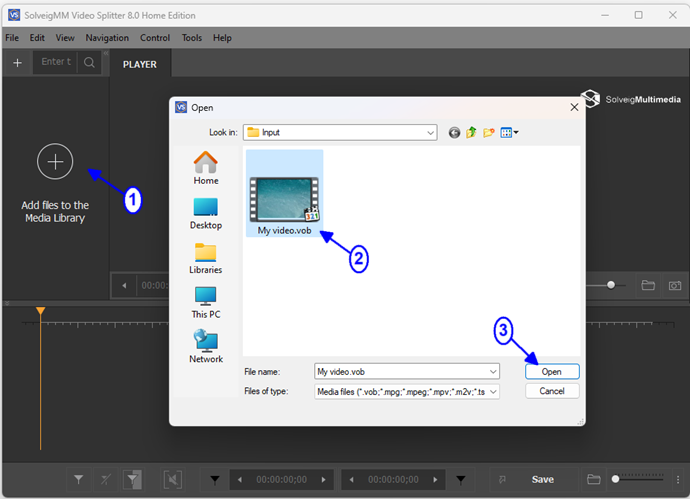Image resolution: width=690 pixels, height=499 pixels.
Task: Select Network in the places sidebar
Action: (x=206, y=347)
